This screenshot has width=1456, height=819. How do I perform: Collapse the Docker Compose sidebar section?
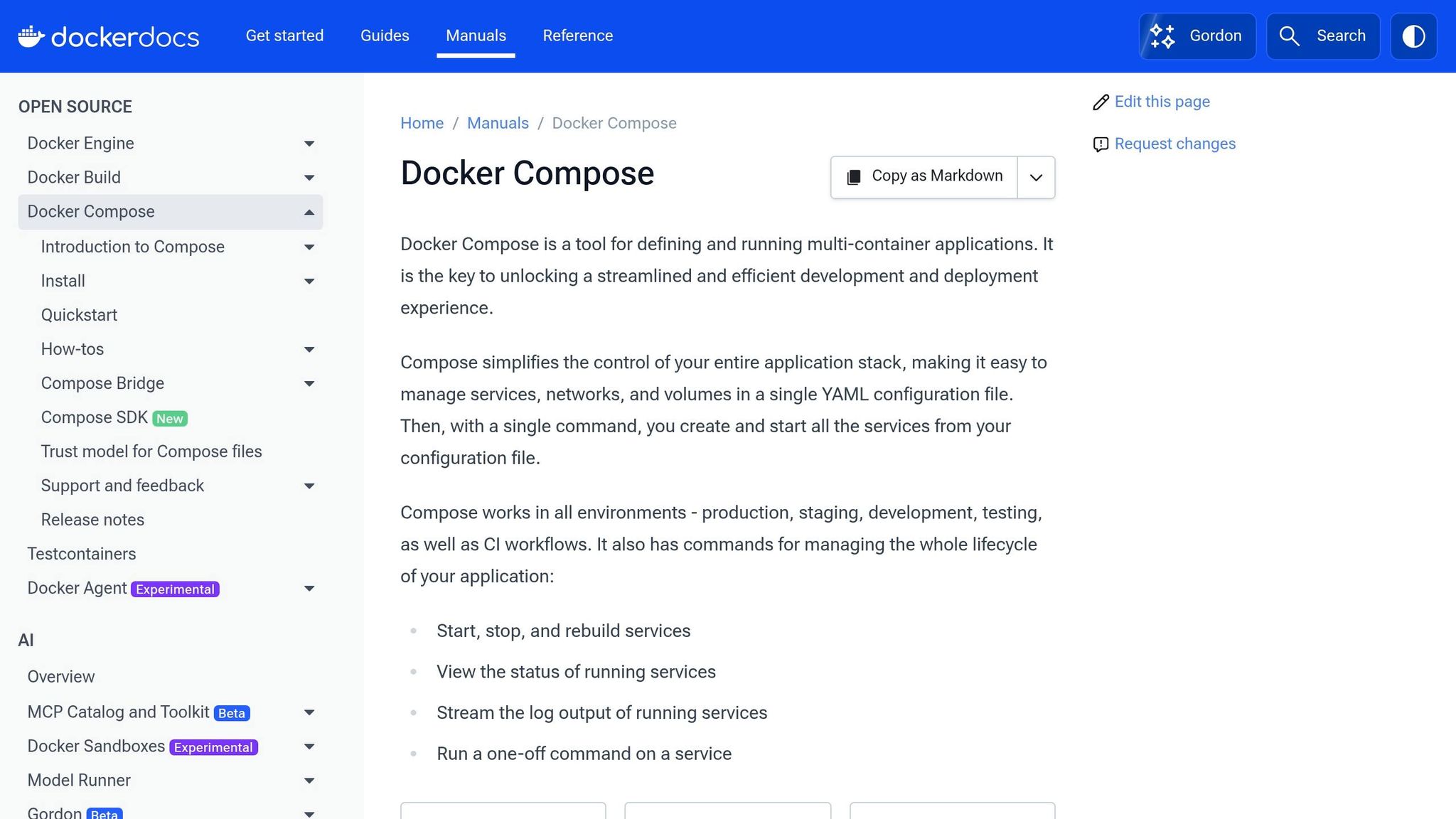309,212
